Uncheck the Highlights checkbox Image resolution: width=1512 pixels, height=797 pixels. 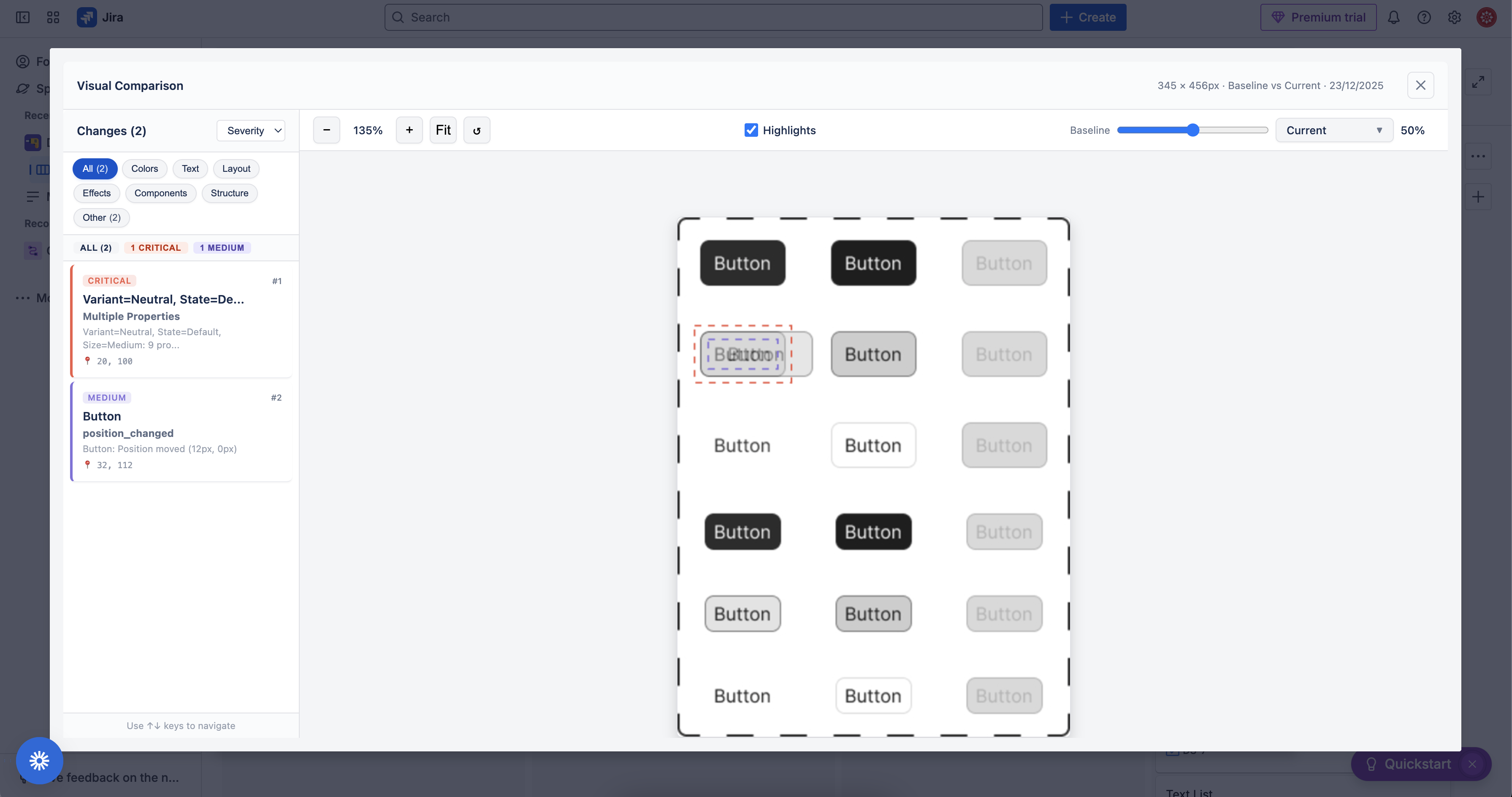point(751,130)
